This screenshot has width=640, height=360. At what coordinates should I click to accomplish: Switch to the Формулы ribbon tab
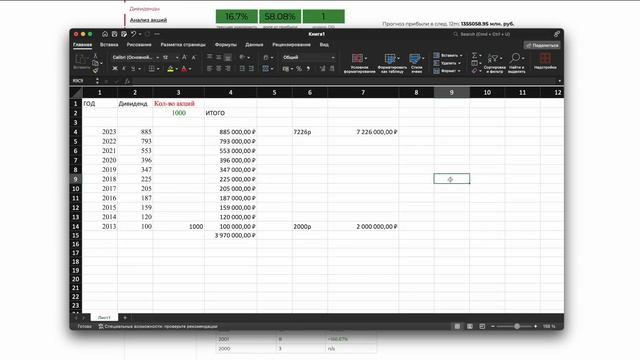[226, 45]
